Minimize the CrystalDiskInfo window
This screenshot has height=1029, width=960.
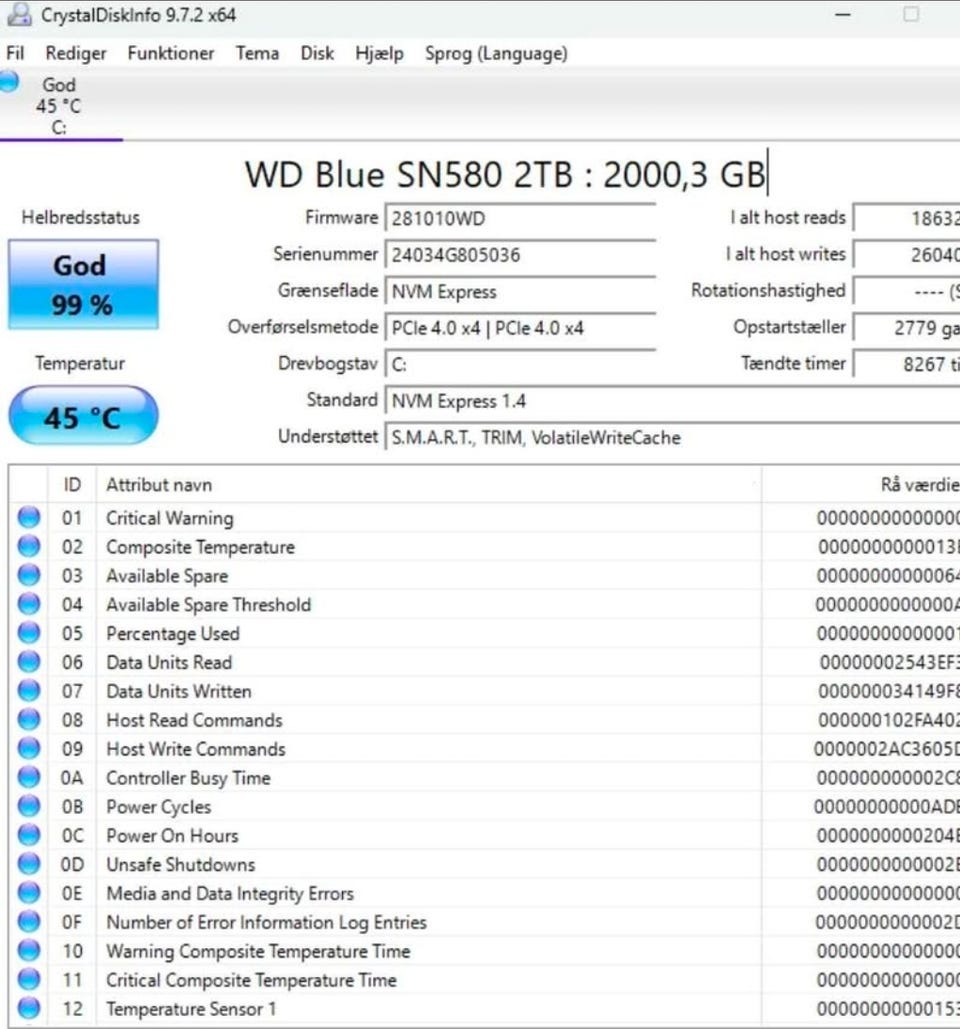click(843, 16)
